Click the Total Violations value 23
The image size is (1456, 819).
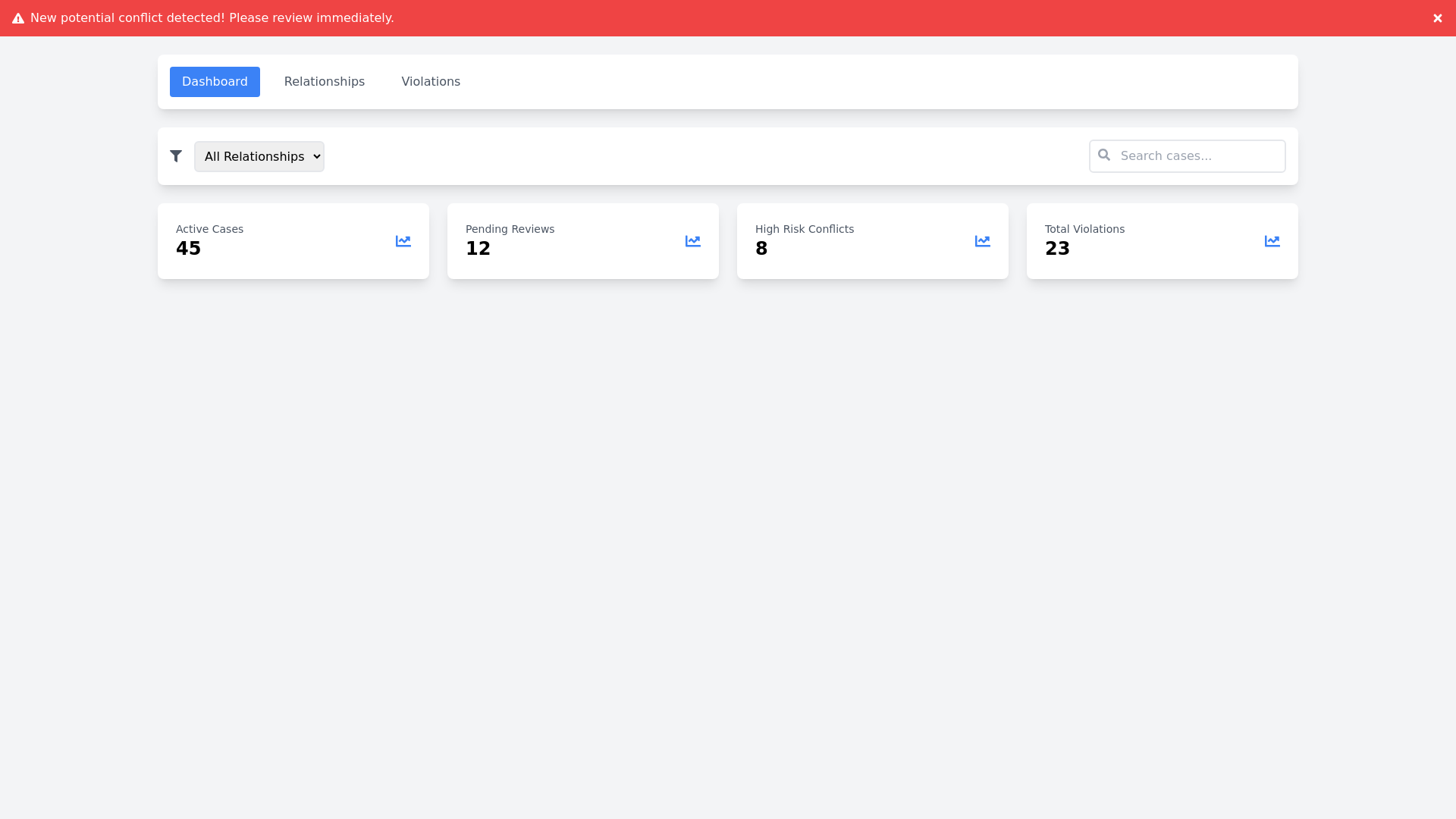click(x=1057, y=248)
